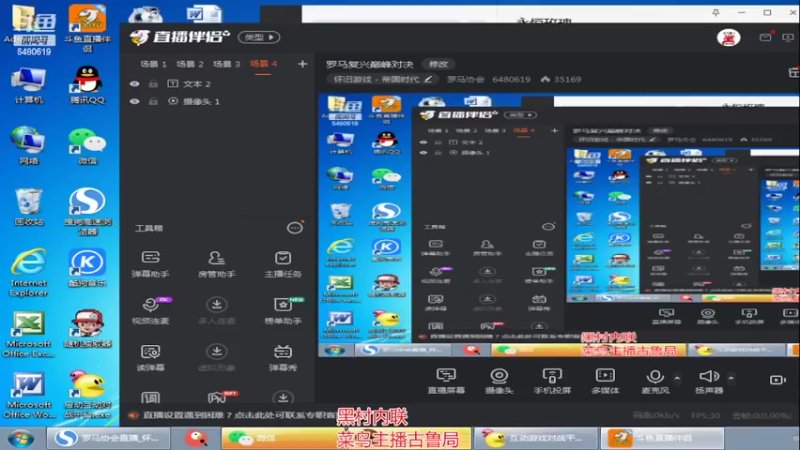
Task: Download the 虚拟形象 tool
Action: pyautogui.click(x=216, y=358)
